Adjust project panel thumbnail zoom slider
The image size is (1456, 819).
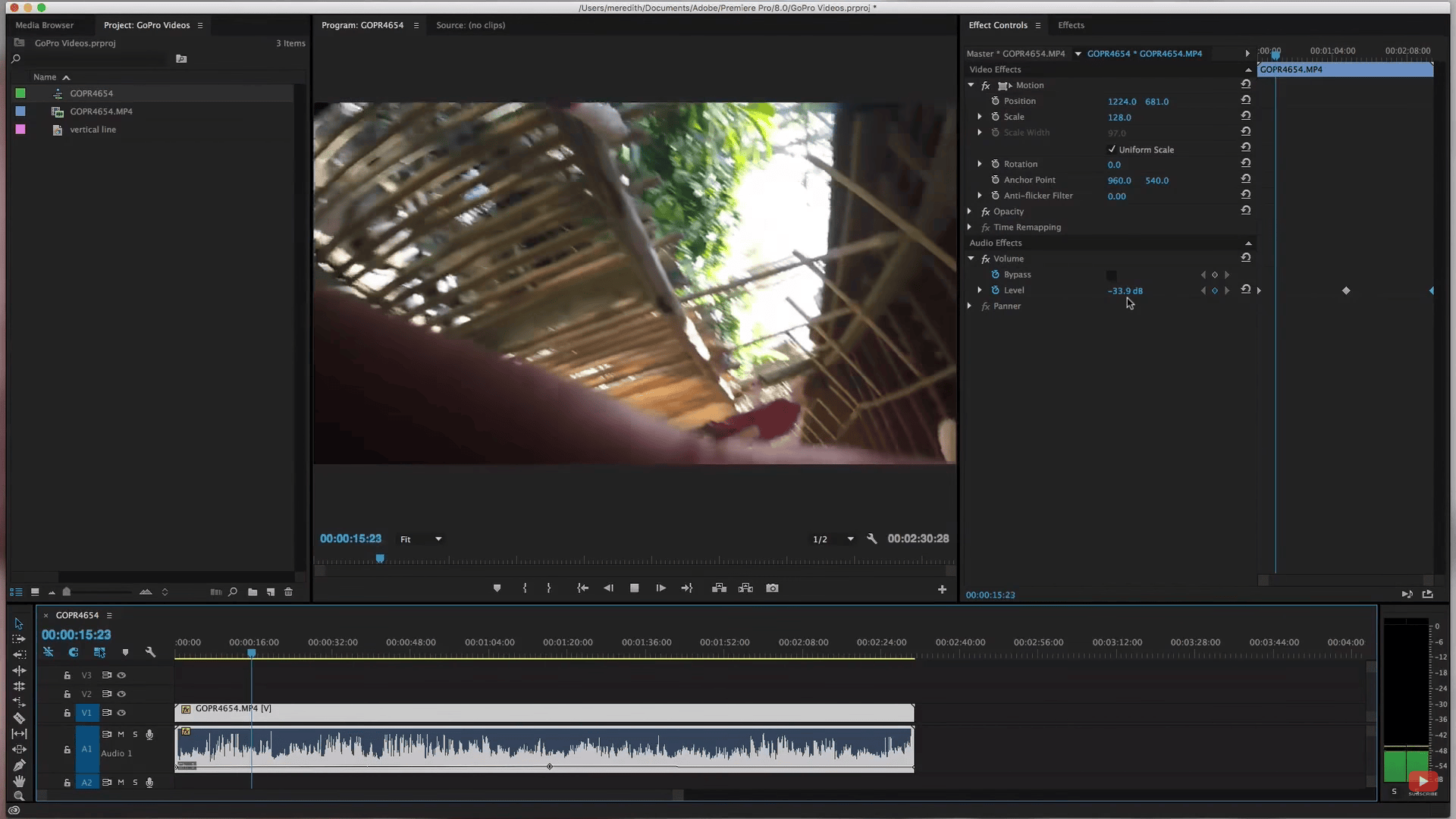99,592
